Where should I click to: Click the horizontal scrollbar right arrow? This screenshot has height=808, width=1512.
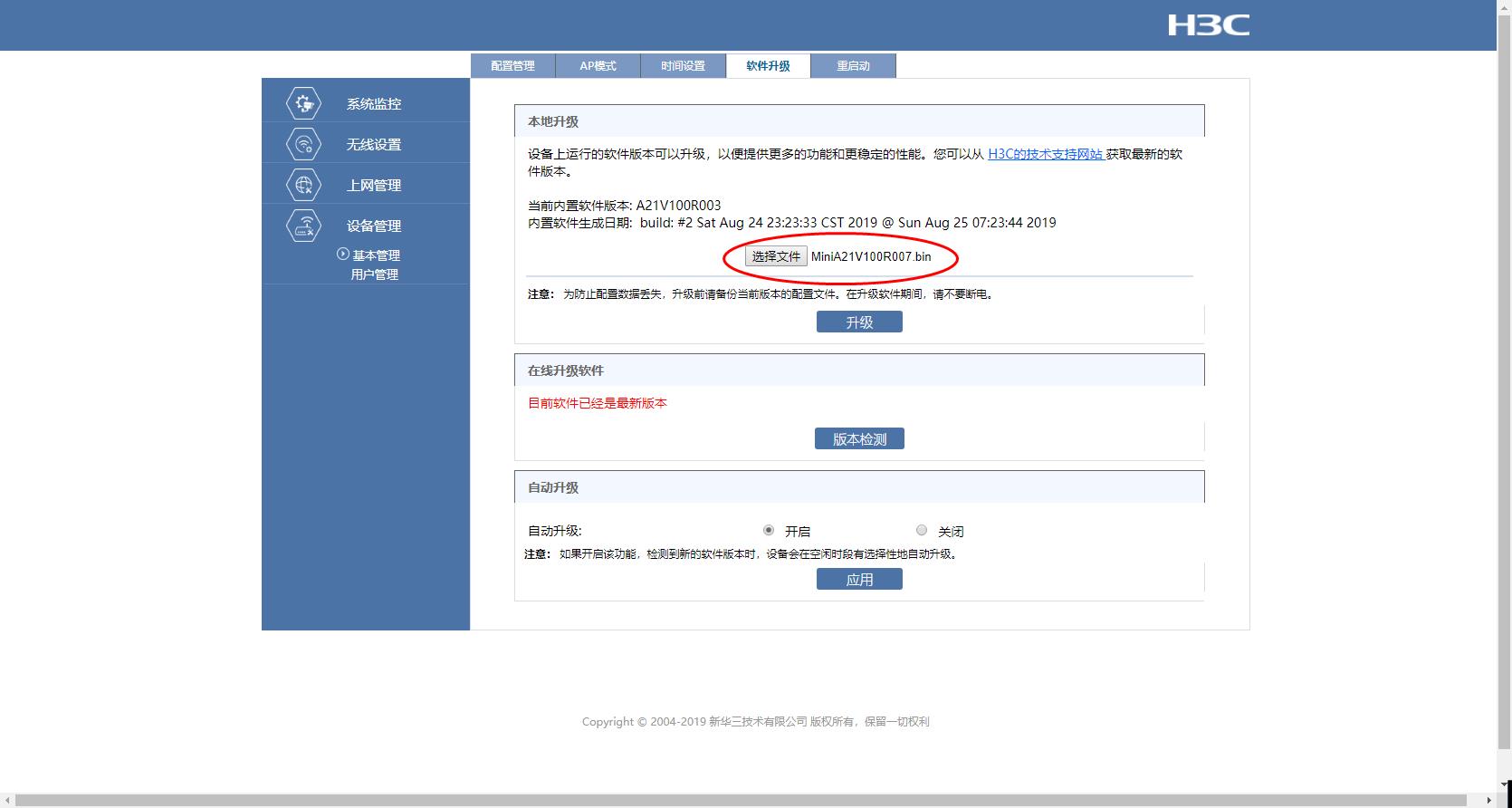(x=1489, y=801)
